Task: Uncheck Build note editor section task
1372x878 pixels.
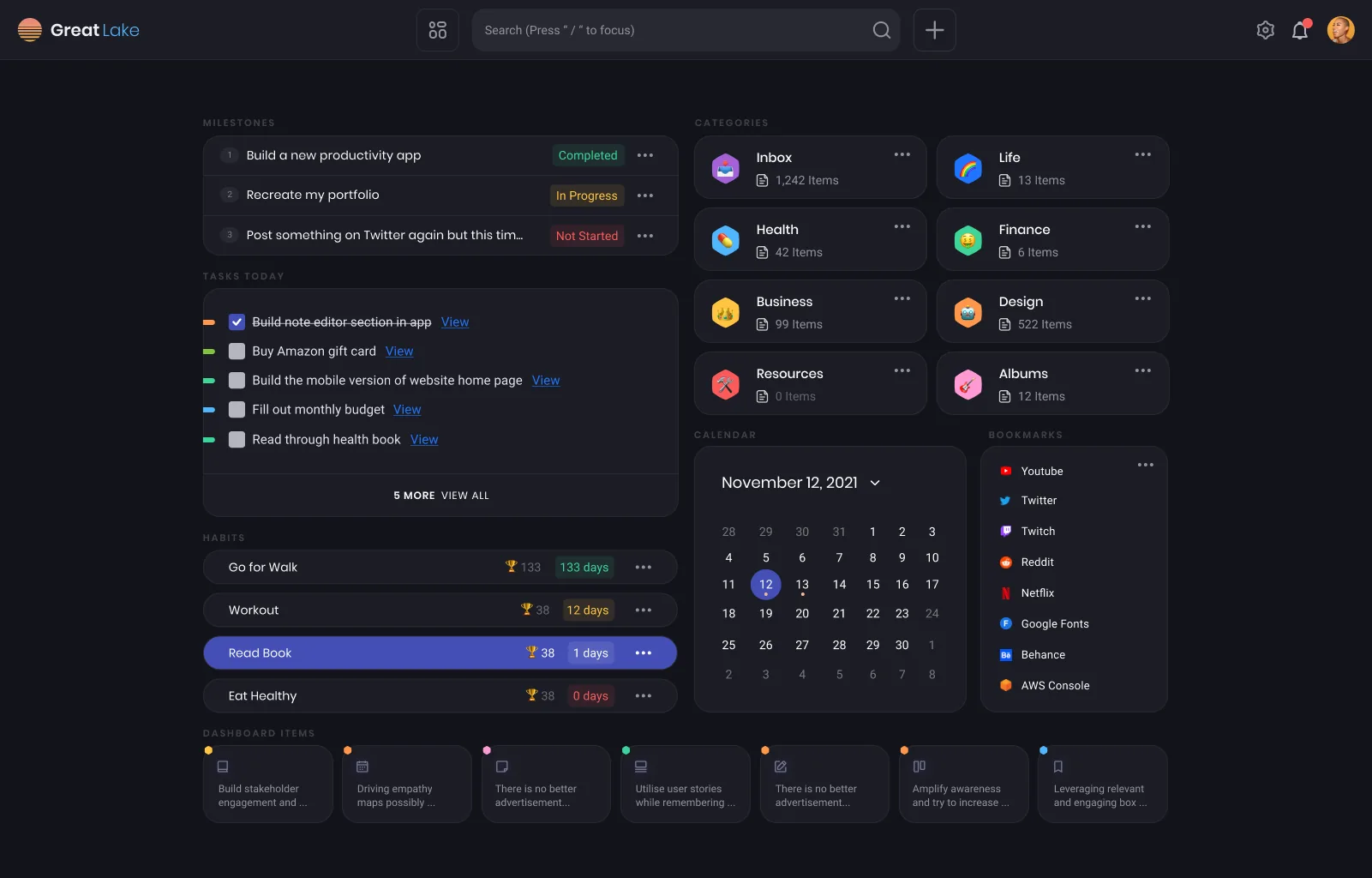Action: pyautogui.click(x=237, y=322)
